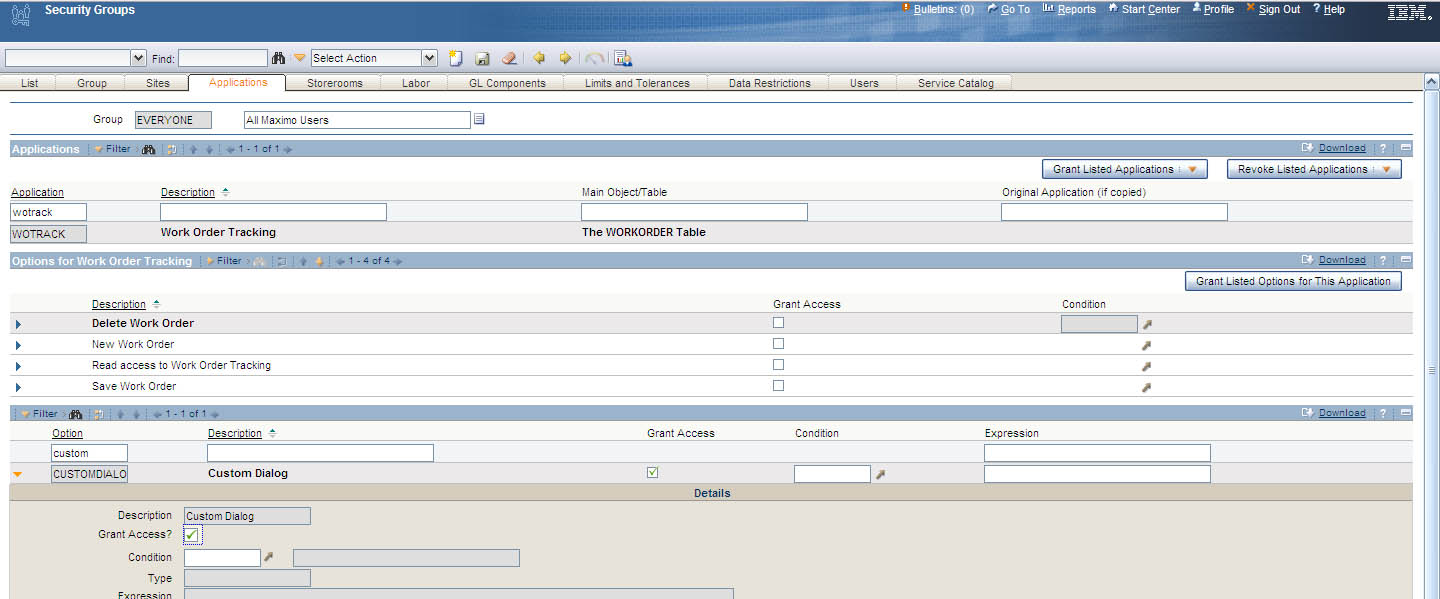Image resolution: width=1440 pixels, height=599 pixels.
Task: Open the Download link in the Applications section
Action: coord(1342,147)
